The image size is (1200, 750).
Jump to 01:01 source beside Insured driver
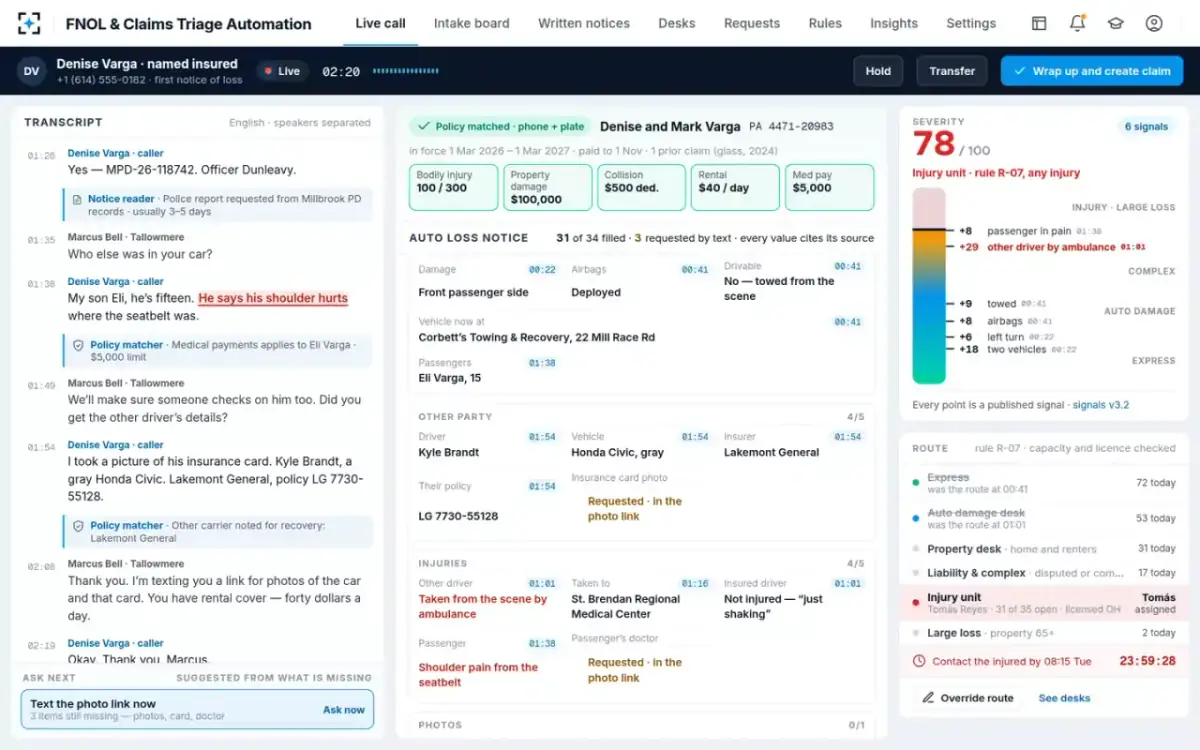[848, 584]
